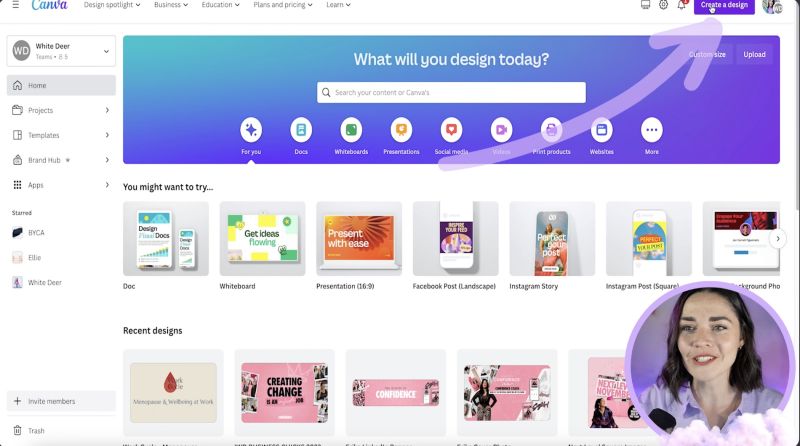
Task: Select the Websites category icon
Action: (602, 130)
